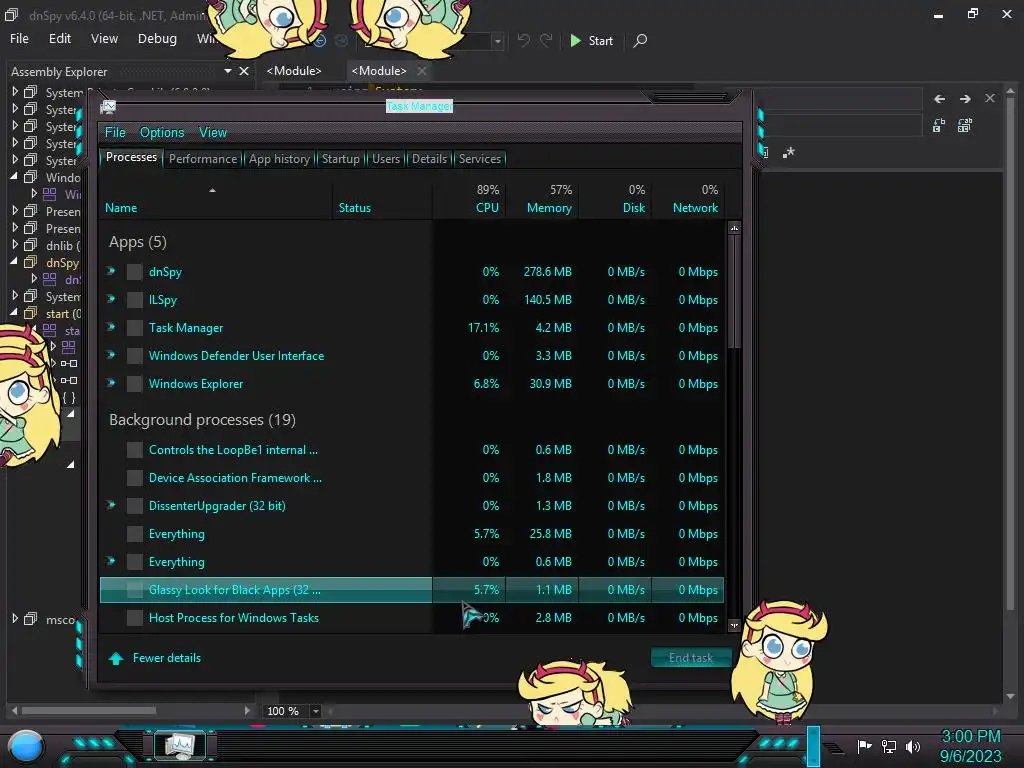
Task: Click the Fewer details link
Action: 167,658
